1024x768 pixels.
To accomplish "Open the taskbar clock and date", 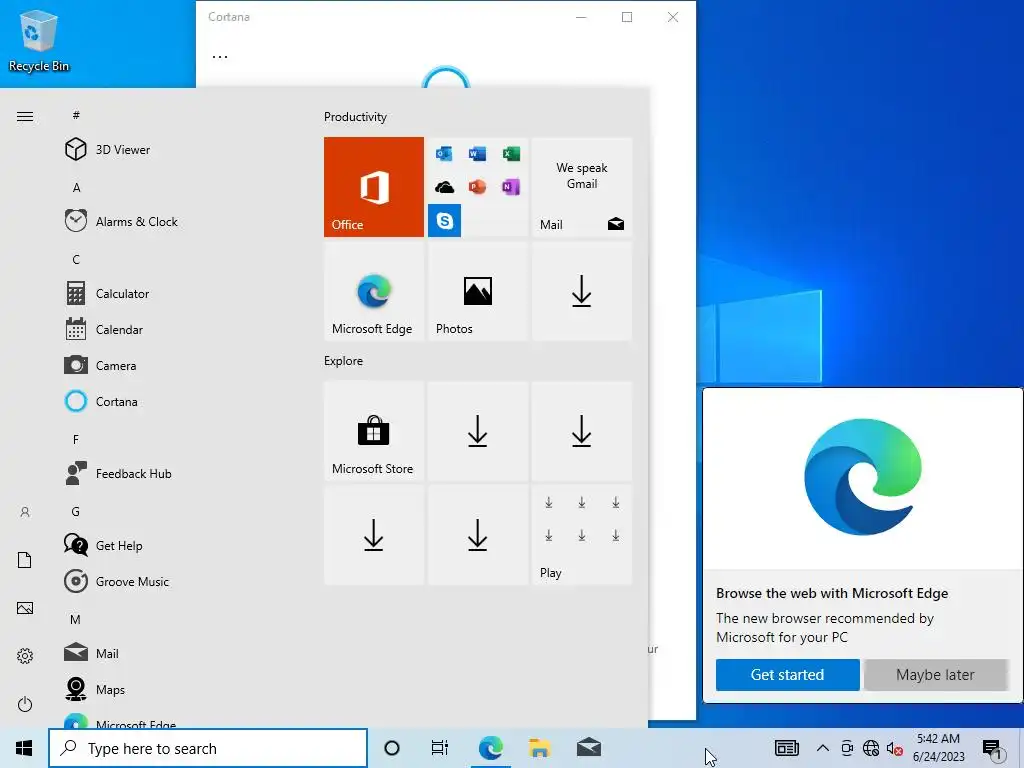I will click(x=938, y=748).
